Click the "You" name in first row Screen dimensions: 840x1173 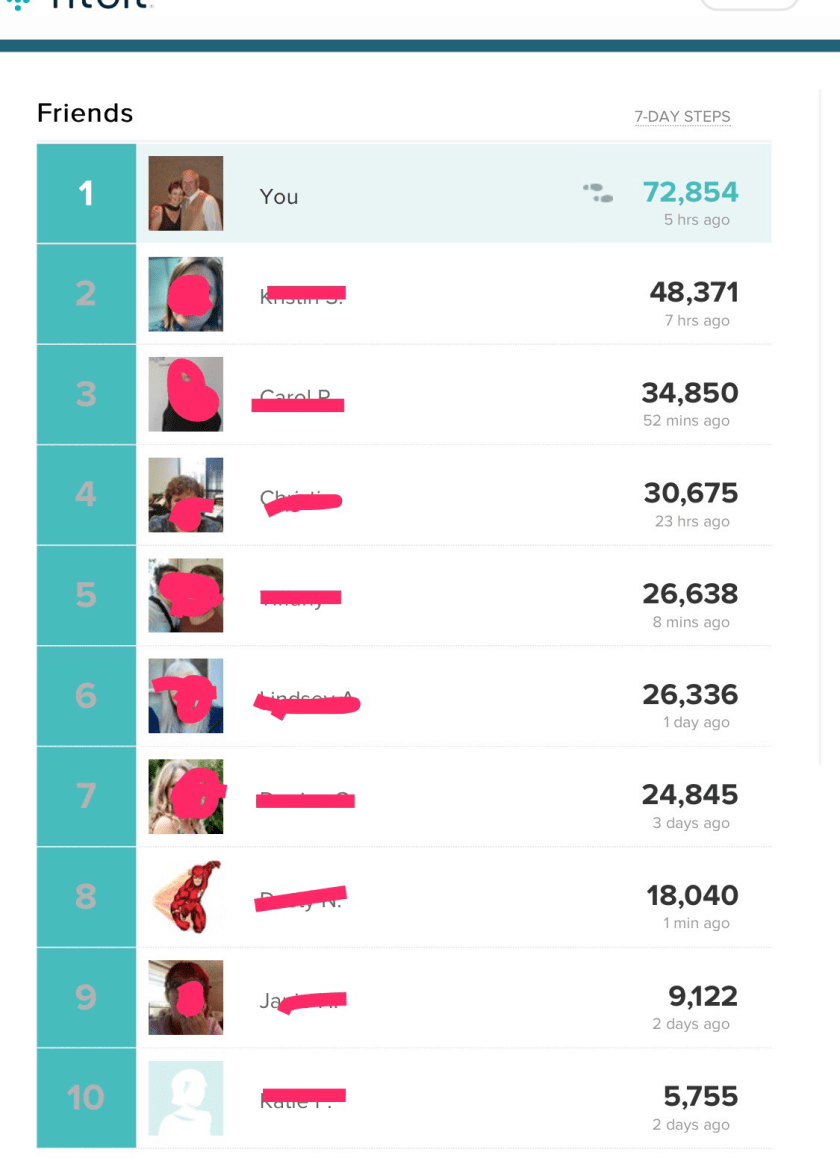[278, 197]
